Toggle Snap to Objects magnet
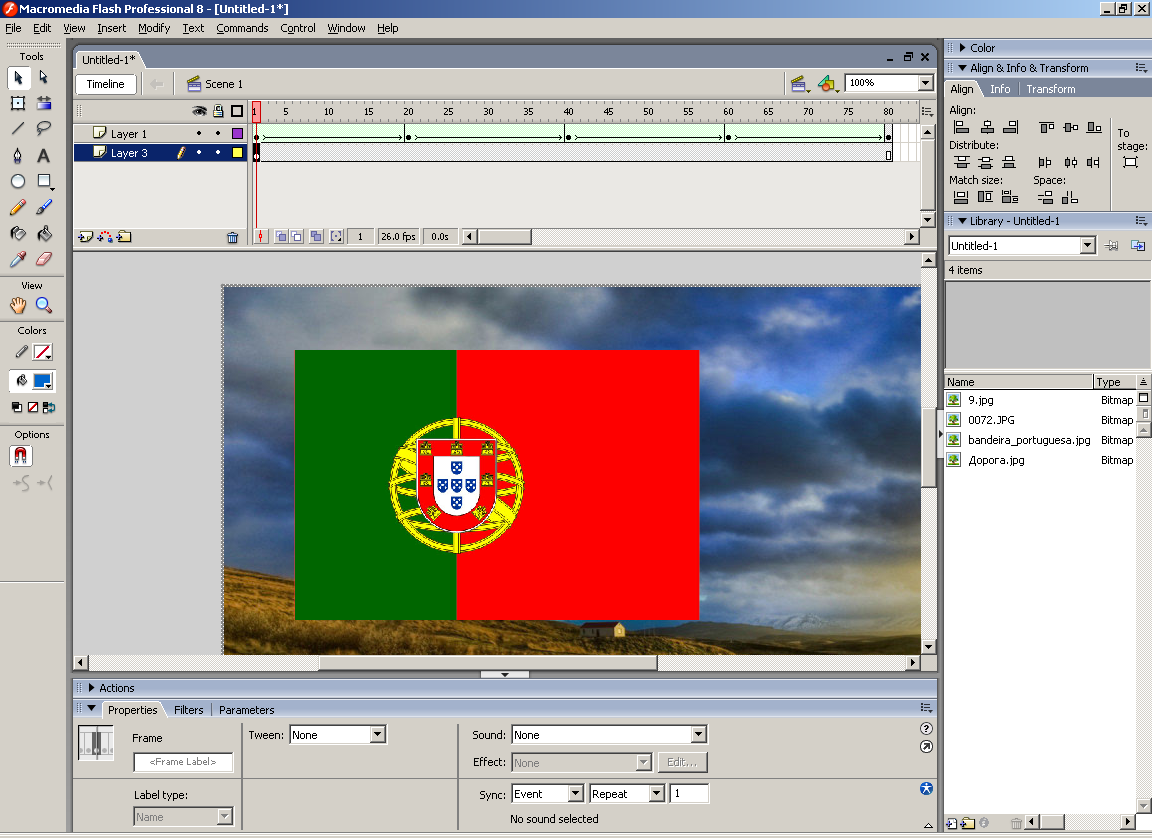 tap(21, 456)
